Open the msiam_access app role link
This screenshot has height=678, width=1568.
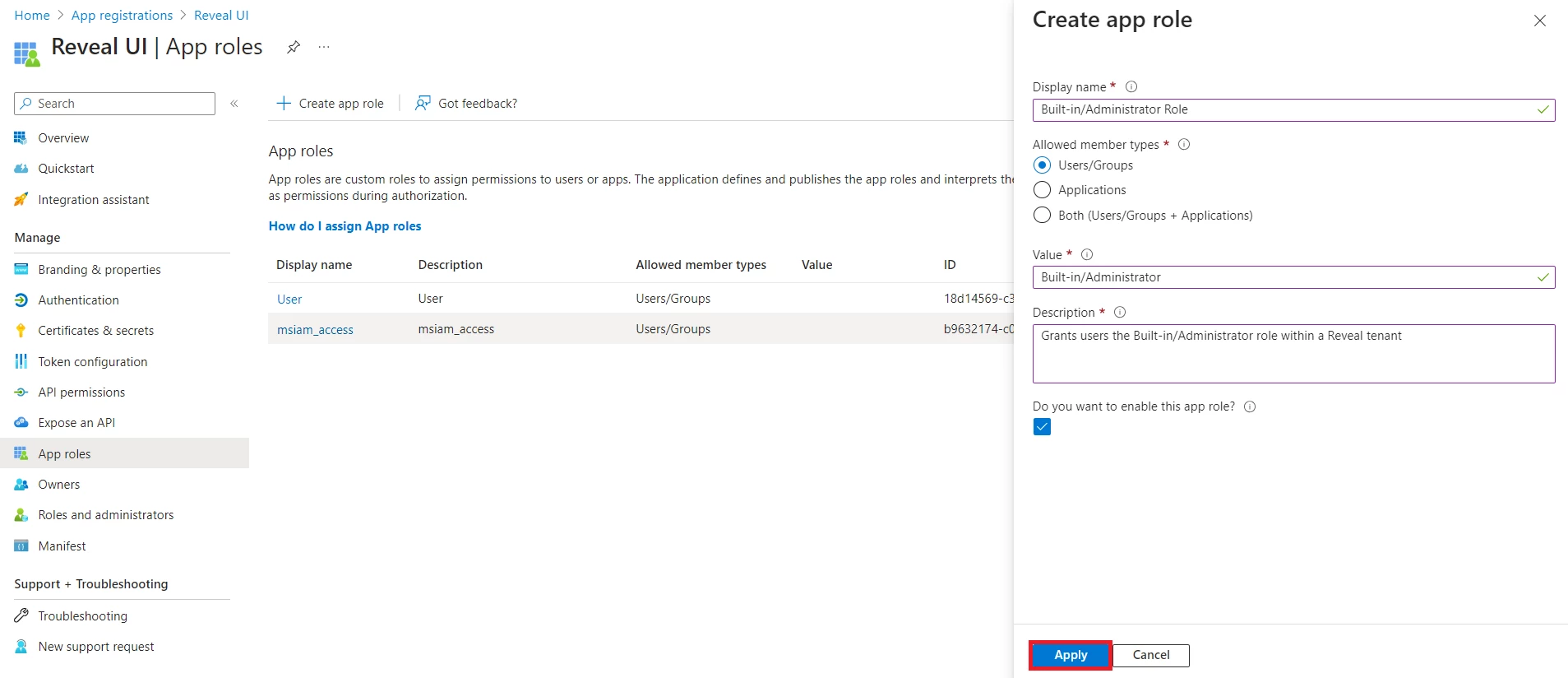[x=315, y=329]
